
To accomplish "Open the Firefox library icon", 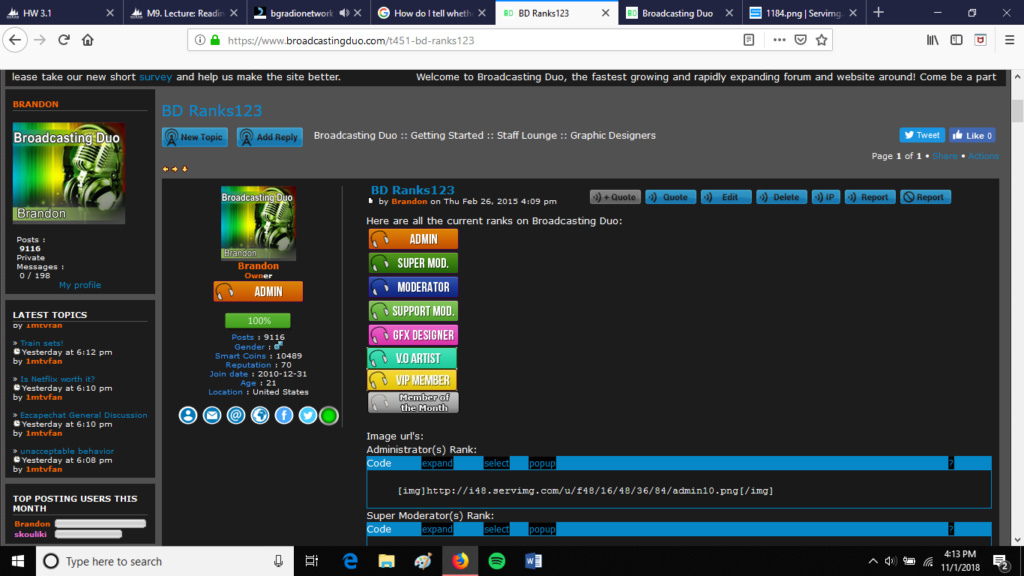I will [933, 40].
